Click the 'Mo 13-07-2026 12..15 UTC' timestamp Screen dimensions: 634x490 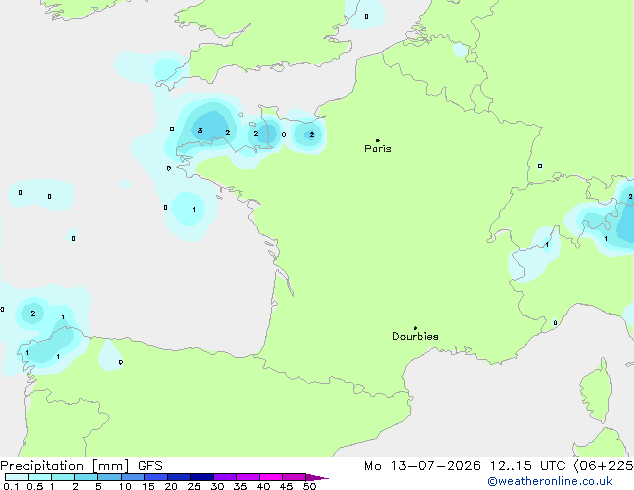tap(465, 466)
